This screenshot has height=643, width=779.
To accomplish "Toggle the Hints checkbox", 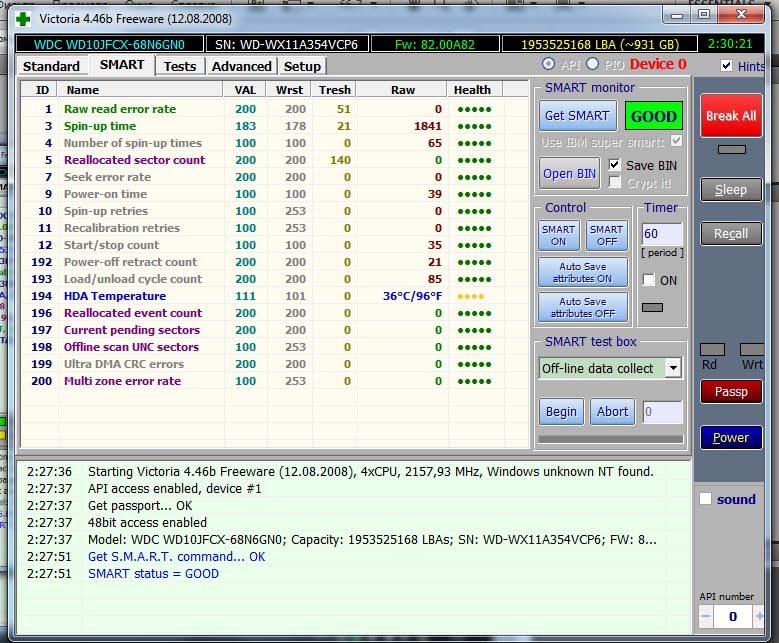I will tap(727, 66).
